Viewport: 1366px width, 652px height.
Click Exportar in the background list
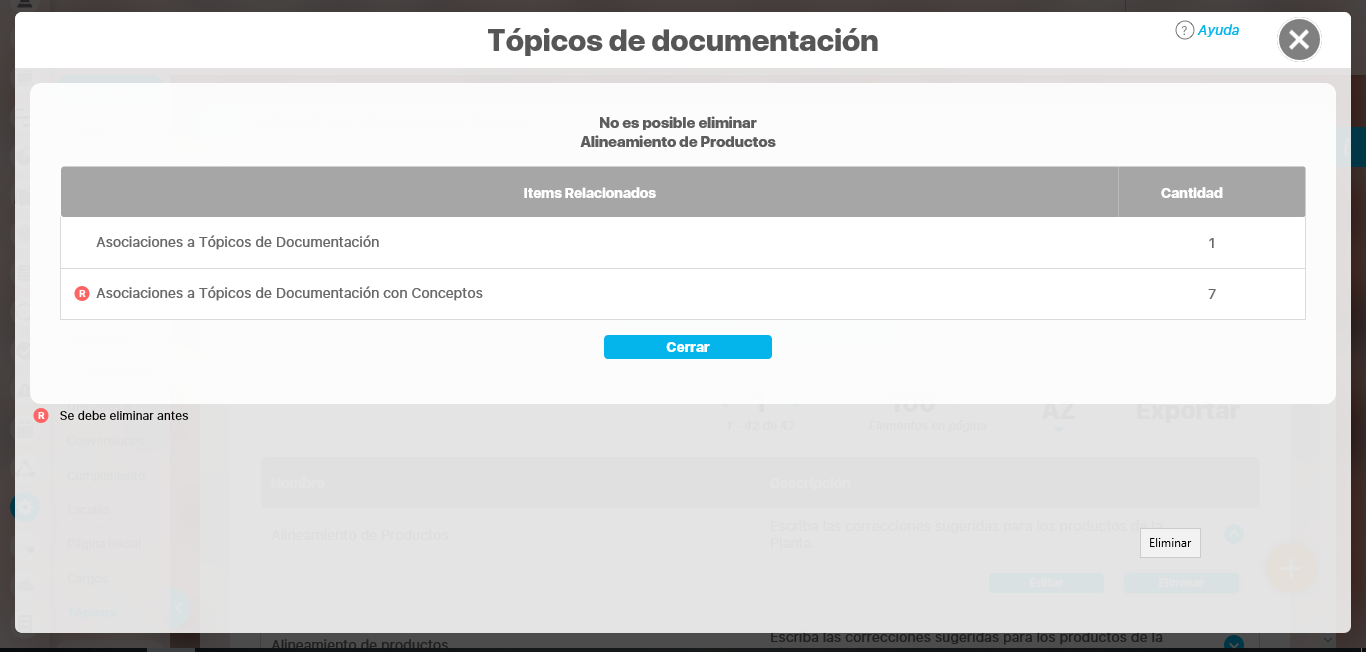click(x=1187, y=411)
